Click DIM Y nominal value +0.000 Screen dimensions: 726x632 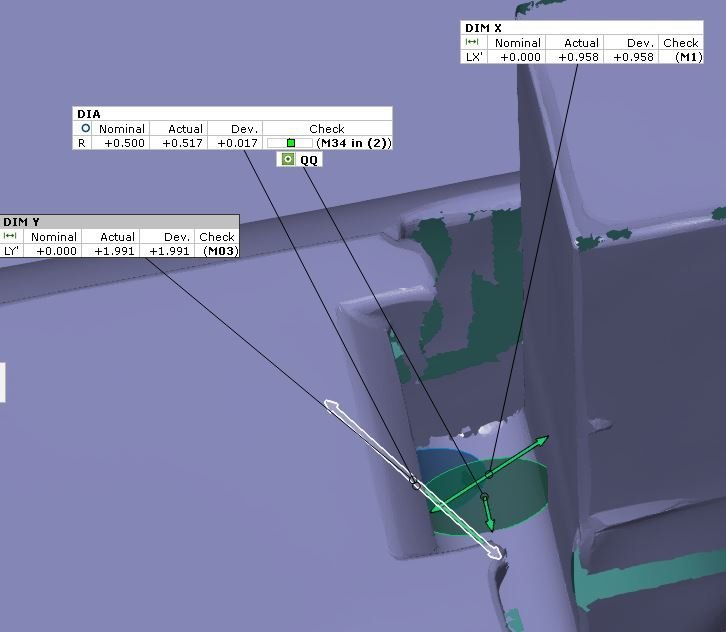click(x=56, y=251)
